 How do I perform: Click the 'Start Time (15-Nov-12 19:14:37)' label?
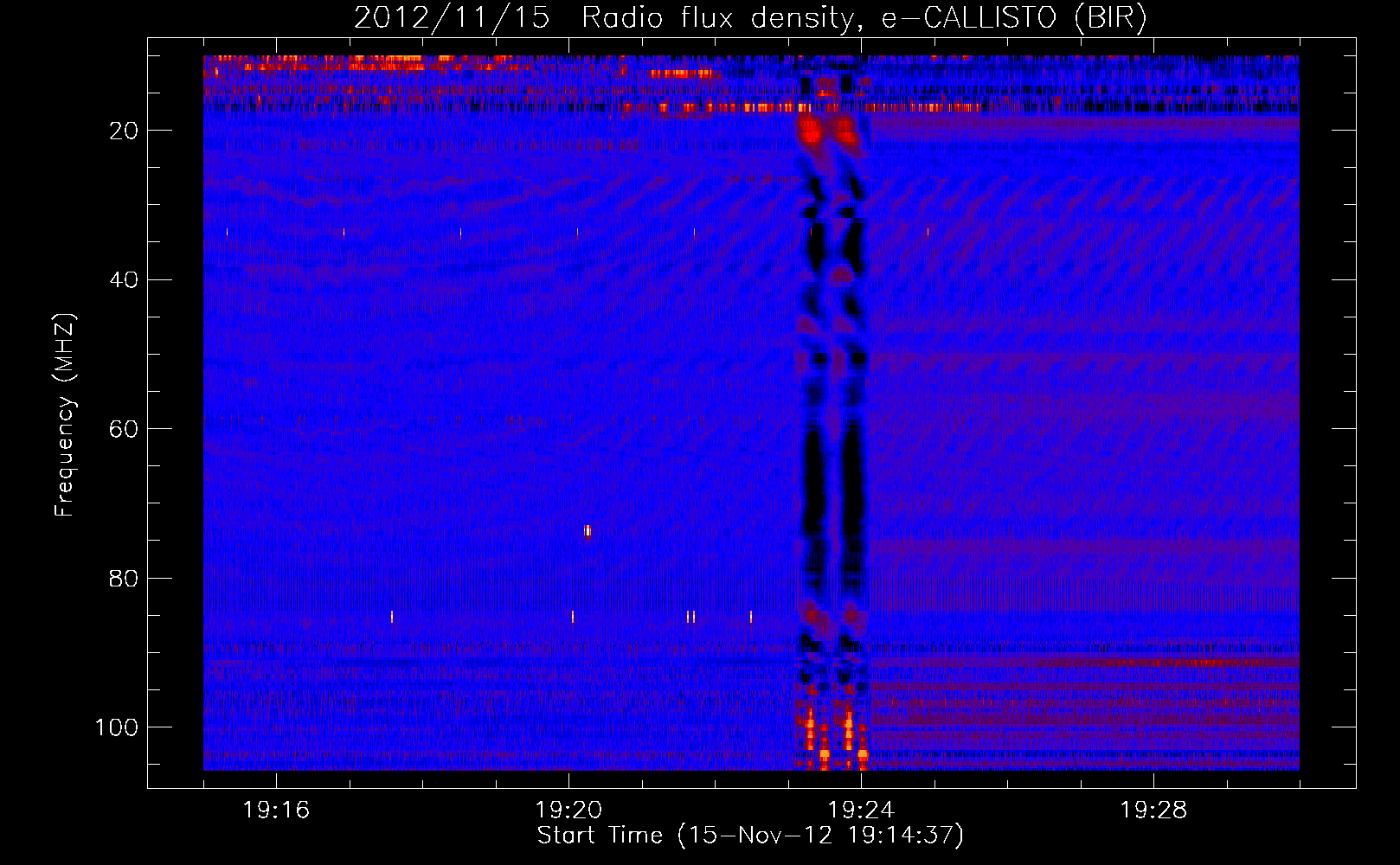point(750,836)
